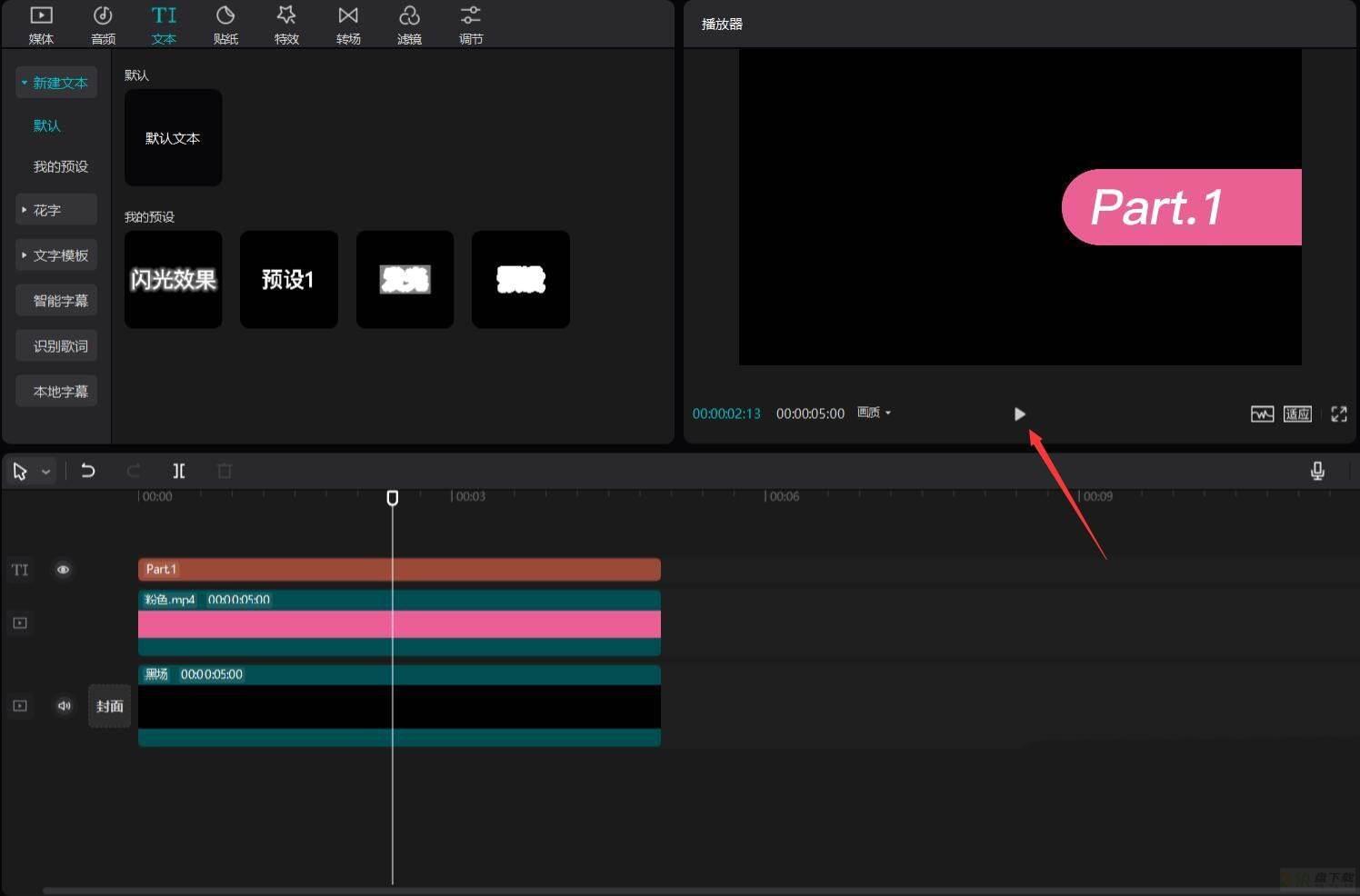The width and height of the screenshot is (1360, 896).
Task: Click the delete trash icon
Action: [225, 471]
